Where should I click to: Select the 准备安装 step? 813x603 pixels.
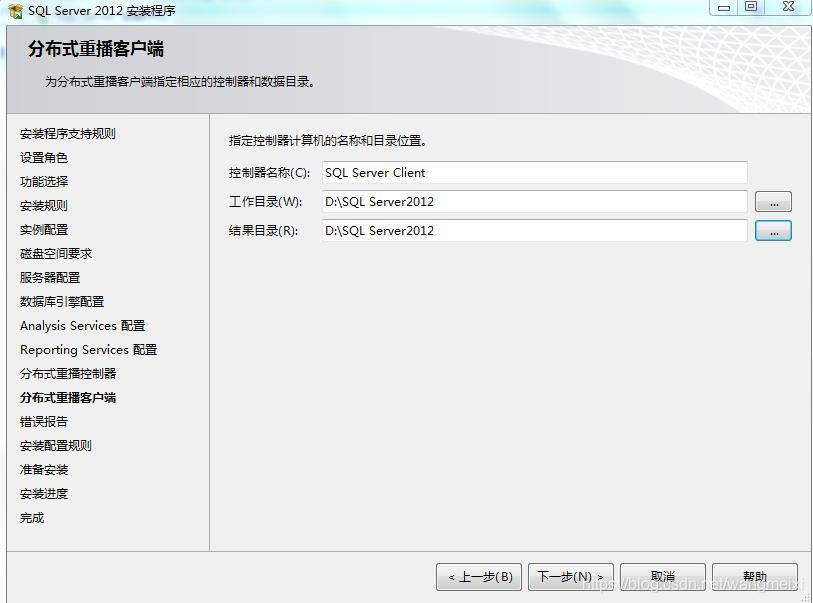44,470
